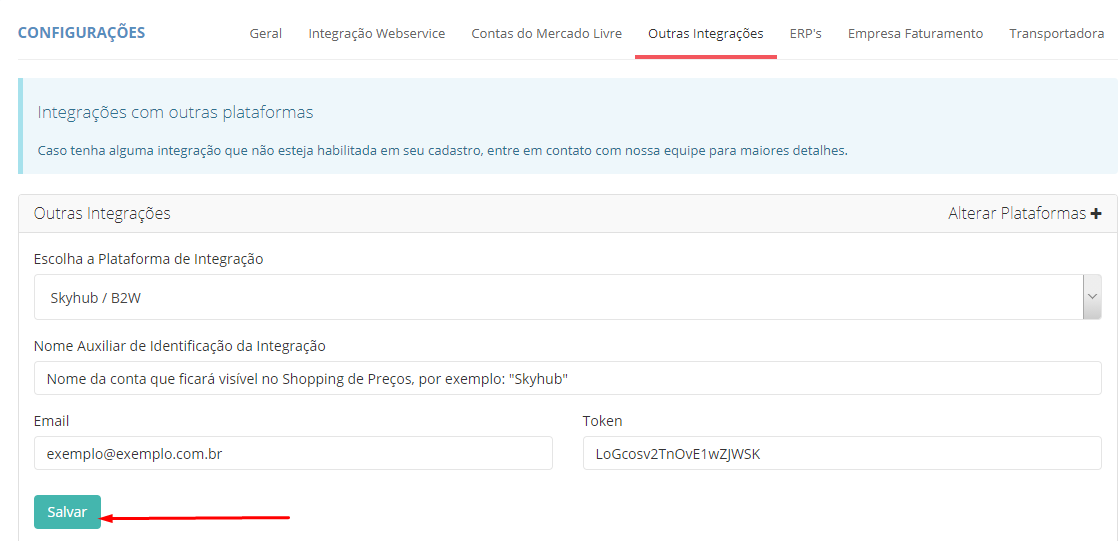Click the Alterar Plataformas plus icon
Screen dimensions: 1119x541
click(1096, 213)
